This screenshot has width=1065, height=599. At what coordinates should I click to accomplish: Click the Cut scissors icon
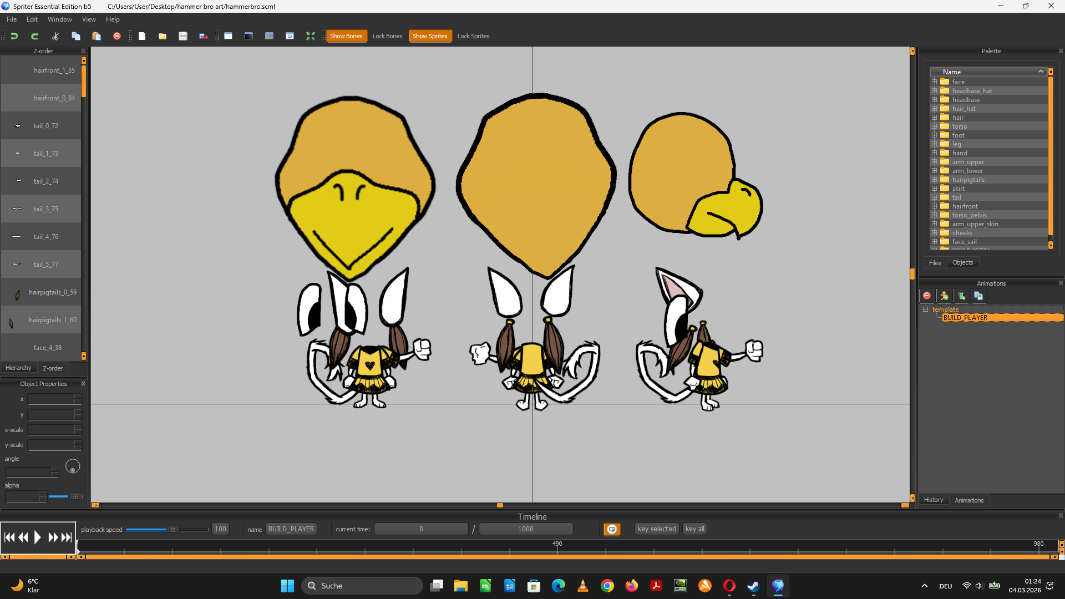point(55,36)
